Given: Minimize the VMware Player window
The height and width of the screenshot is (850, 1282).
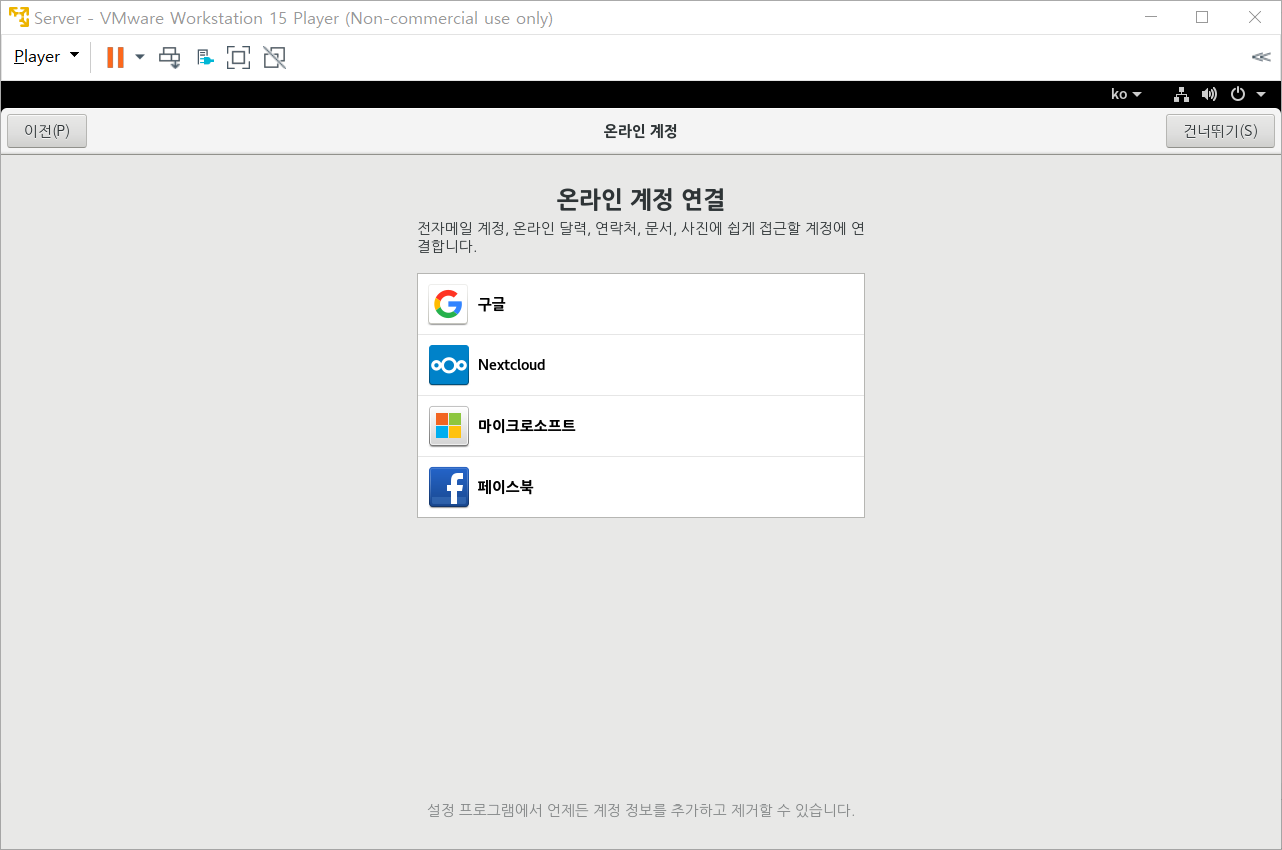Looking at the screenshot, I should pyautogui.click(x=1150, y=17).
